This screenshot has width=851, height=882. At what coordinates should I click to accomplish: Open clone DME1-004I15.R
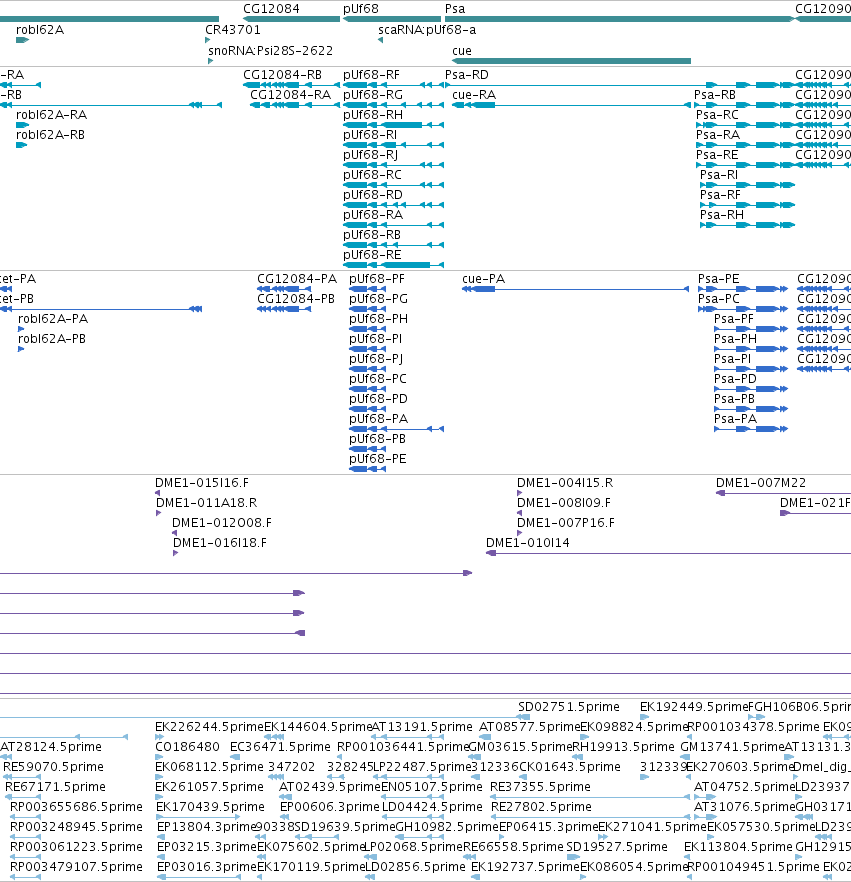coord(565,483)
